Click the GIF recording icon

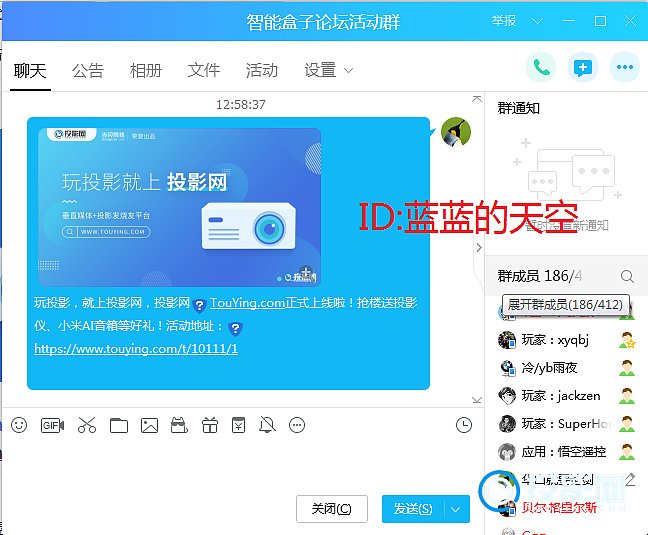pyautogui.click(x=52, y=425)
